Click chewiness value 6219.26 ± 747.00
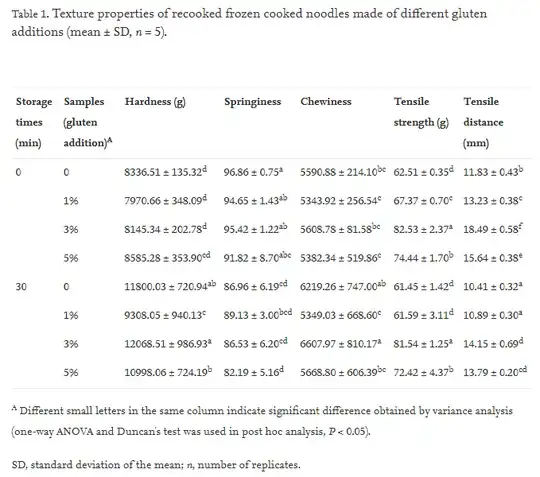The height and width of the screenshot is (477, 540). click(x=343, y=286)
